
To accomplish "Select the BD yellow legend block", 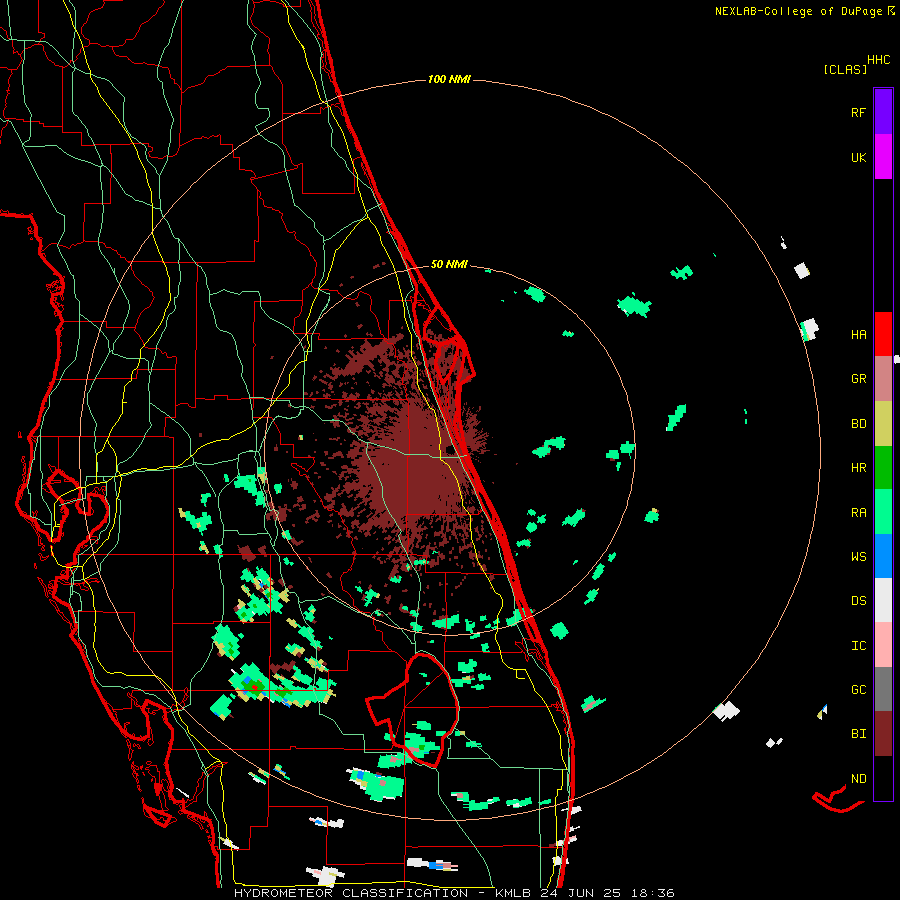I will (x=883, y=424).
